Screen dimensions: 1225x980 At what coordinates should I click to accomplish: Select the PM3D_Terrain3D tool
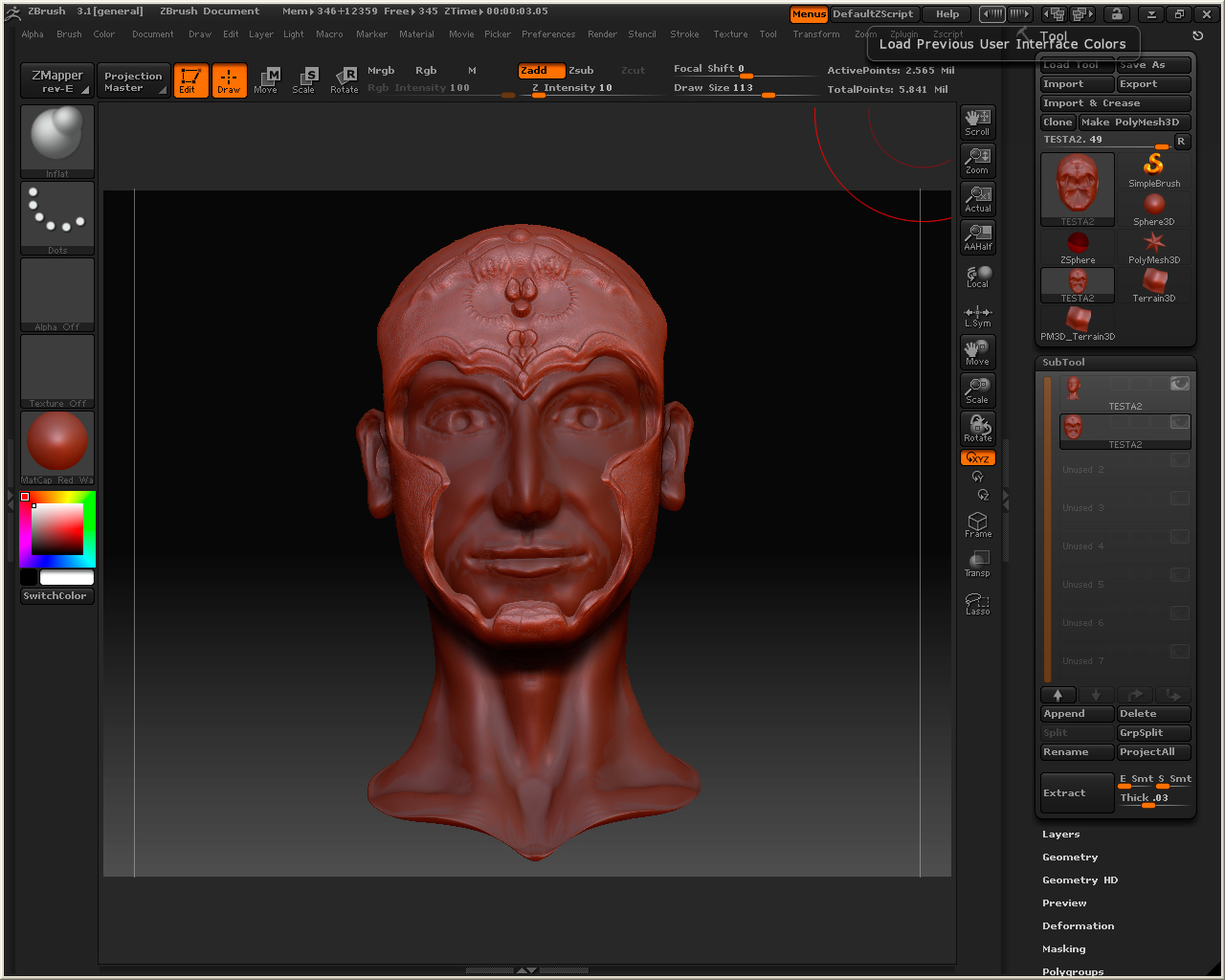[x=1078, y=323]
